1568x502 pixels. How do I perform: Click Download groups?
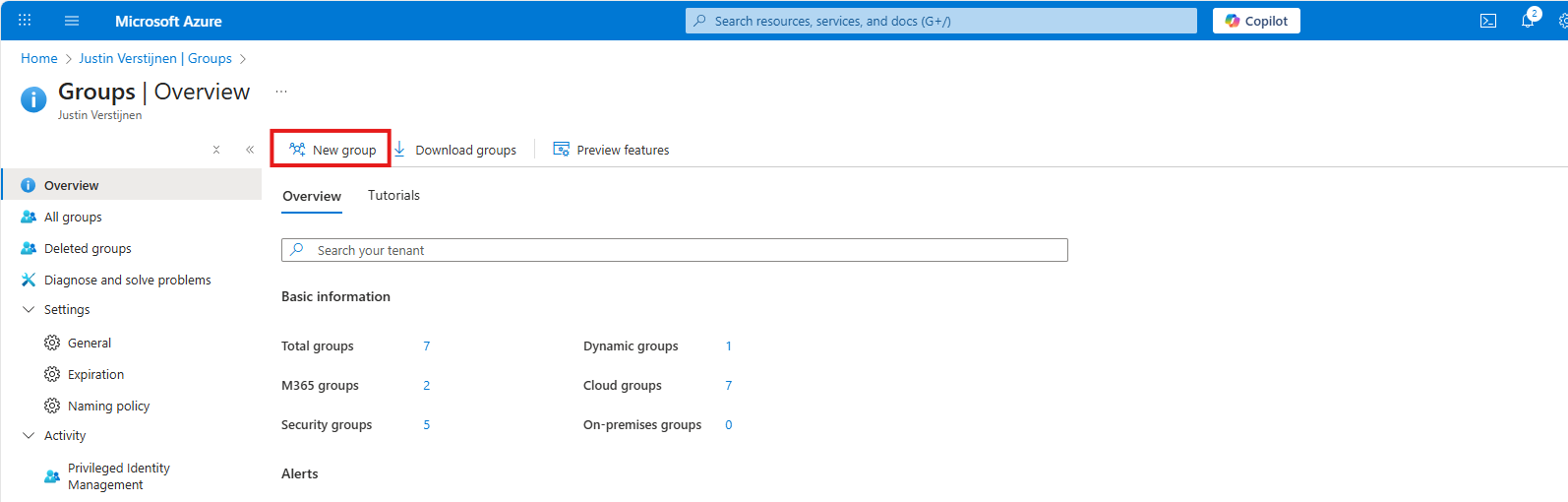point(455,150)
